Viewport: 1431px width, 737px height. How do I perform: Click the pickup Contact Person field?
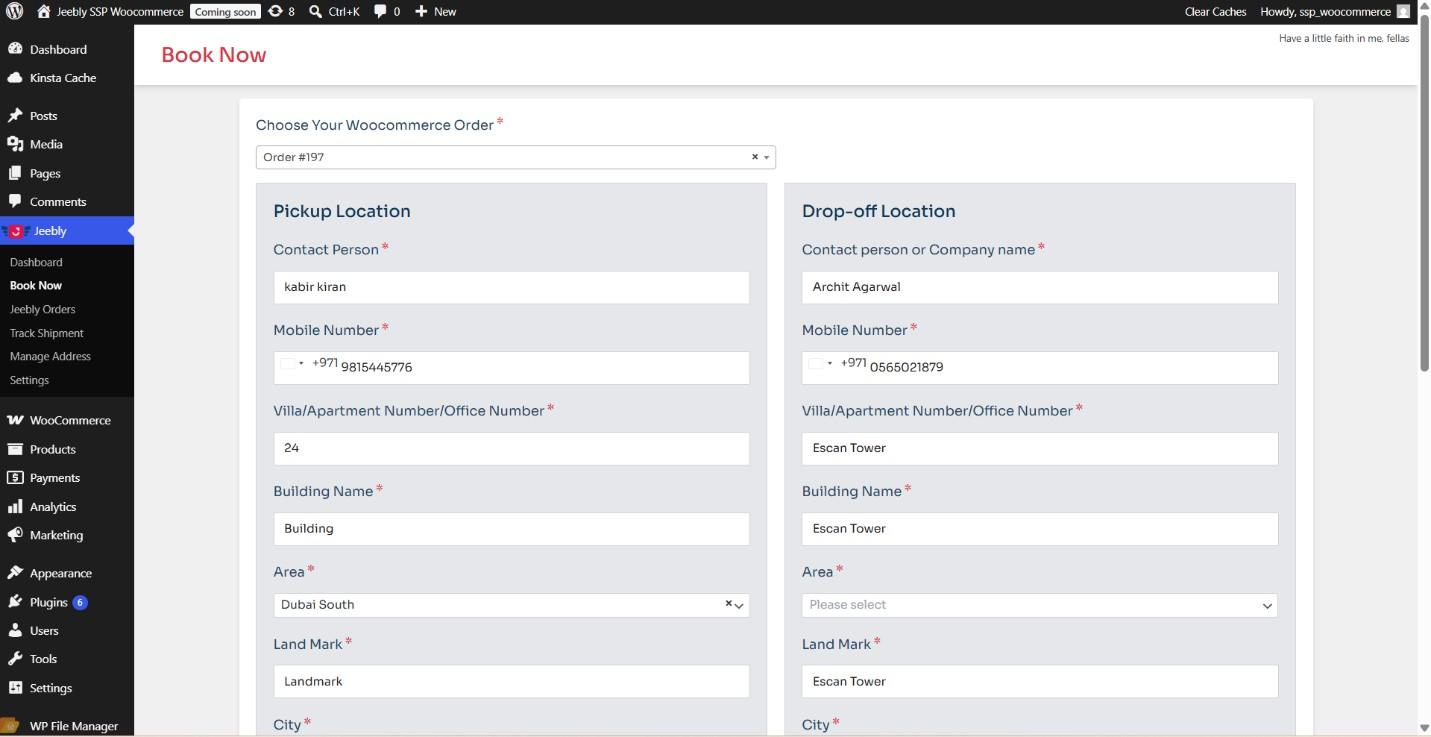point(511,287)
